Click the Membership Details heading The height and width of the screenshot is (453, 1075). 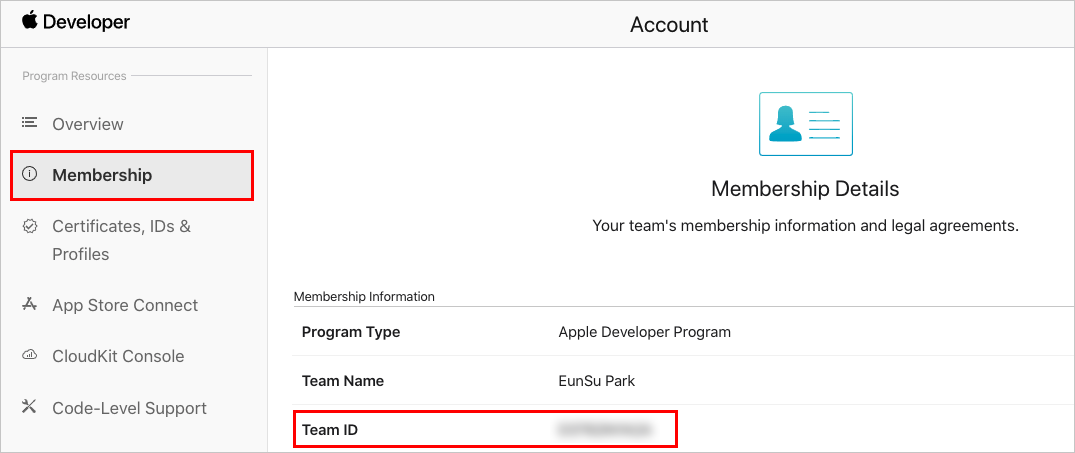click(805, 188)
